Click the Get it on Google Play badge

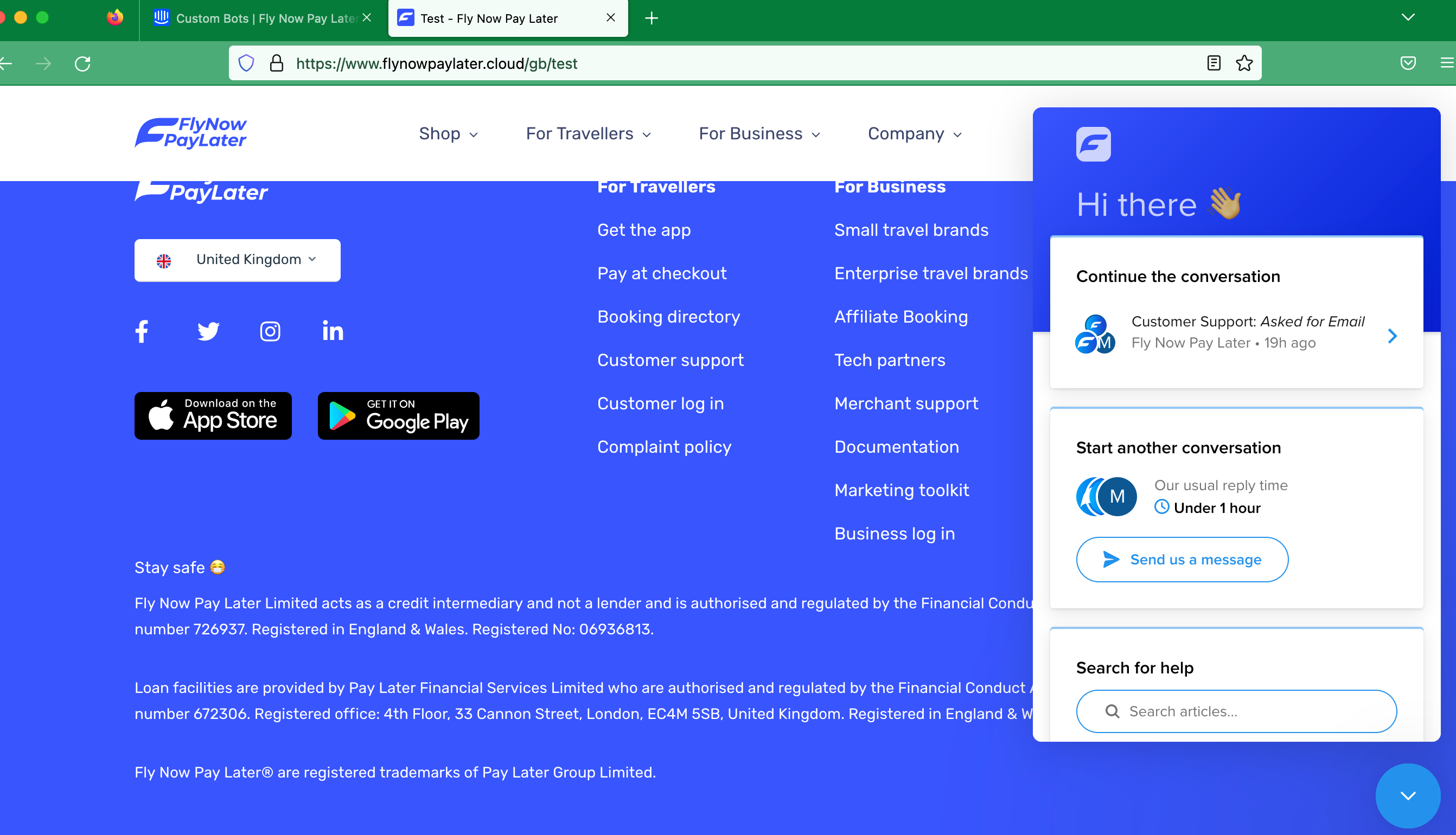[x=398, y=416]
